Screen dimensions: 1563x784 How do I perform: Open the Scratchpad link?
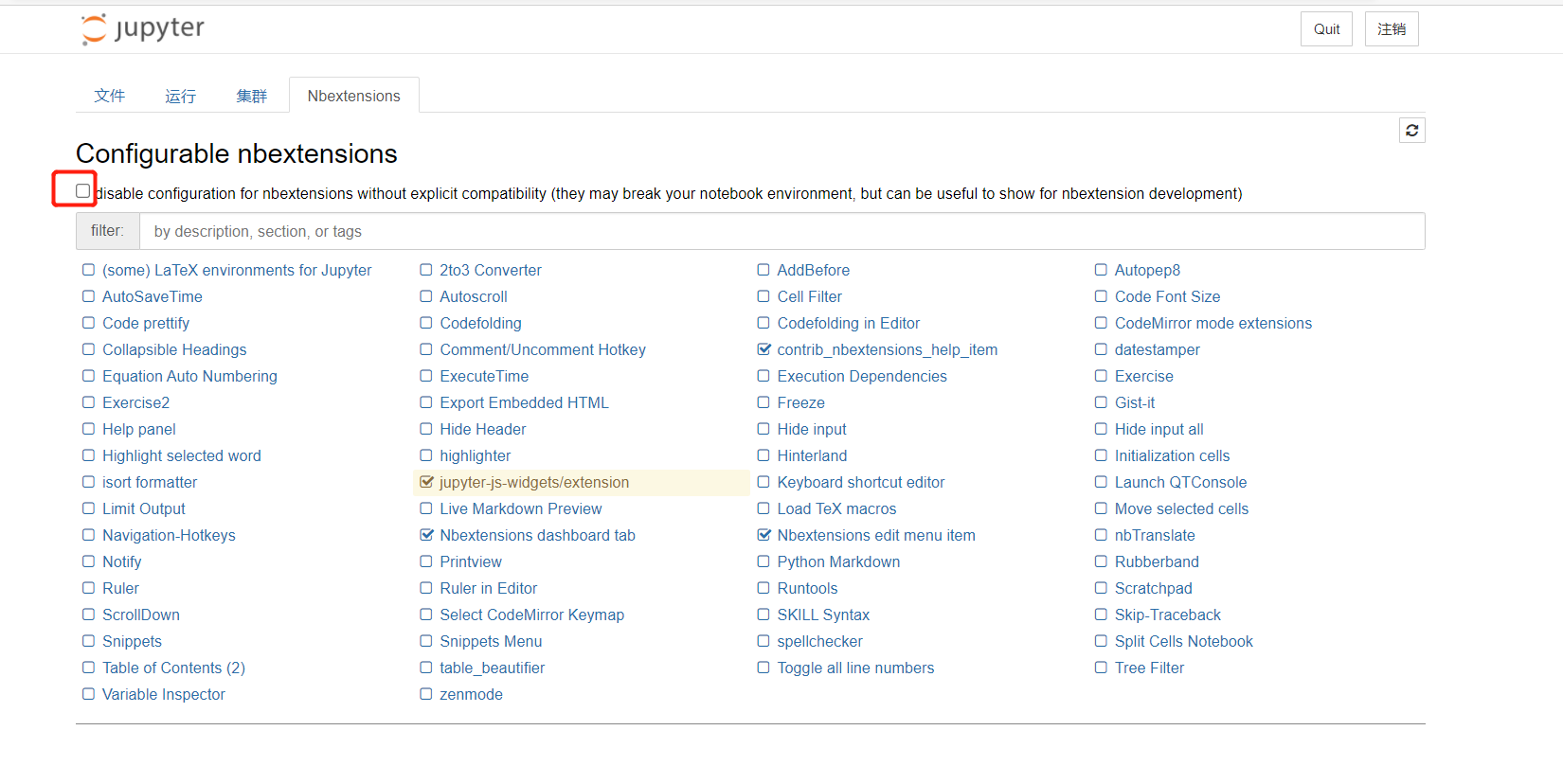[x=1153, y=588]
